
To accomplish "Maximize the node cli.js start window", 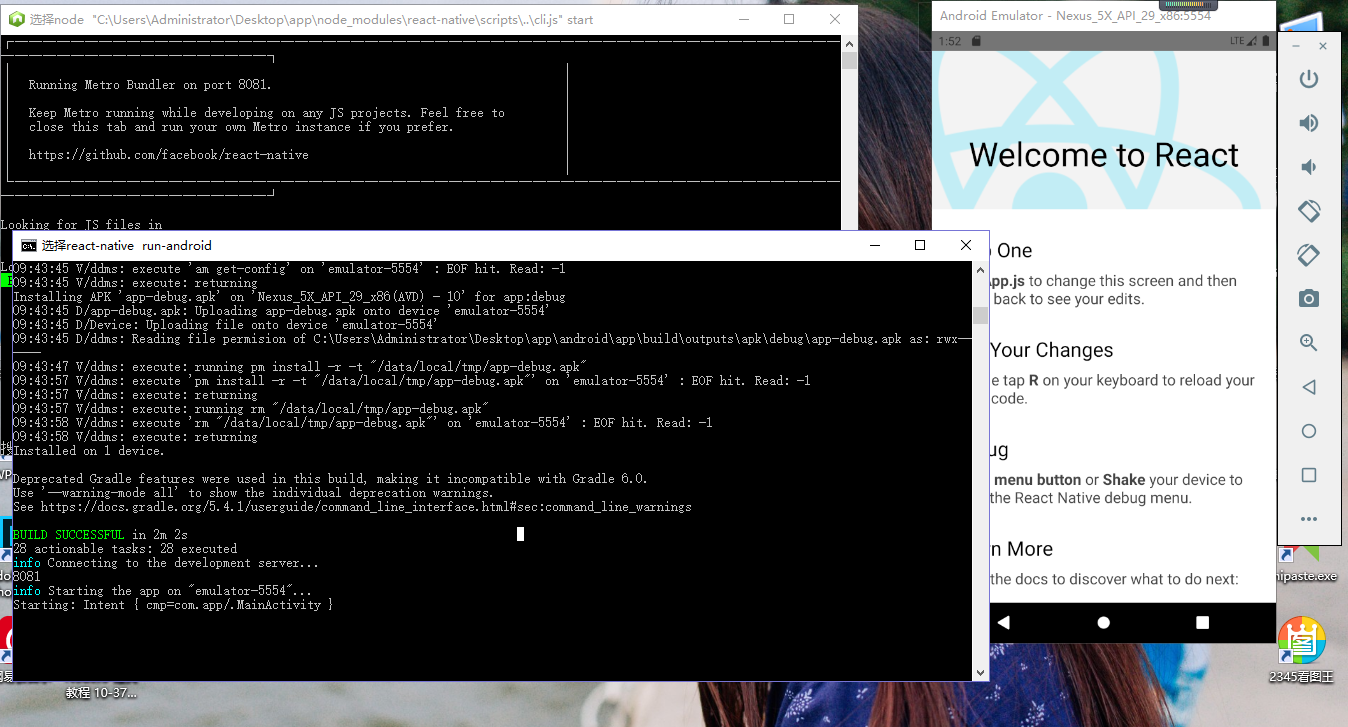I will tap(789, 19).
